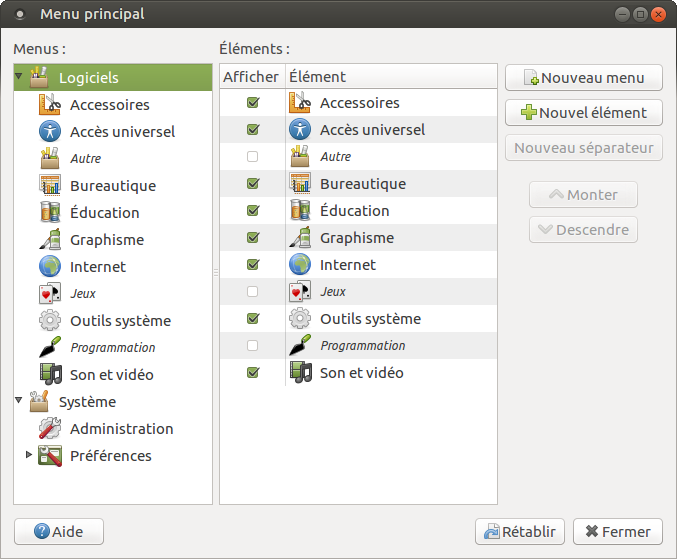
Task: Enable the Programmation visibility checkbox
Action: pos(252,346)
